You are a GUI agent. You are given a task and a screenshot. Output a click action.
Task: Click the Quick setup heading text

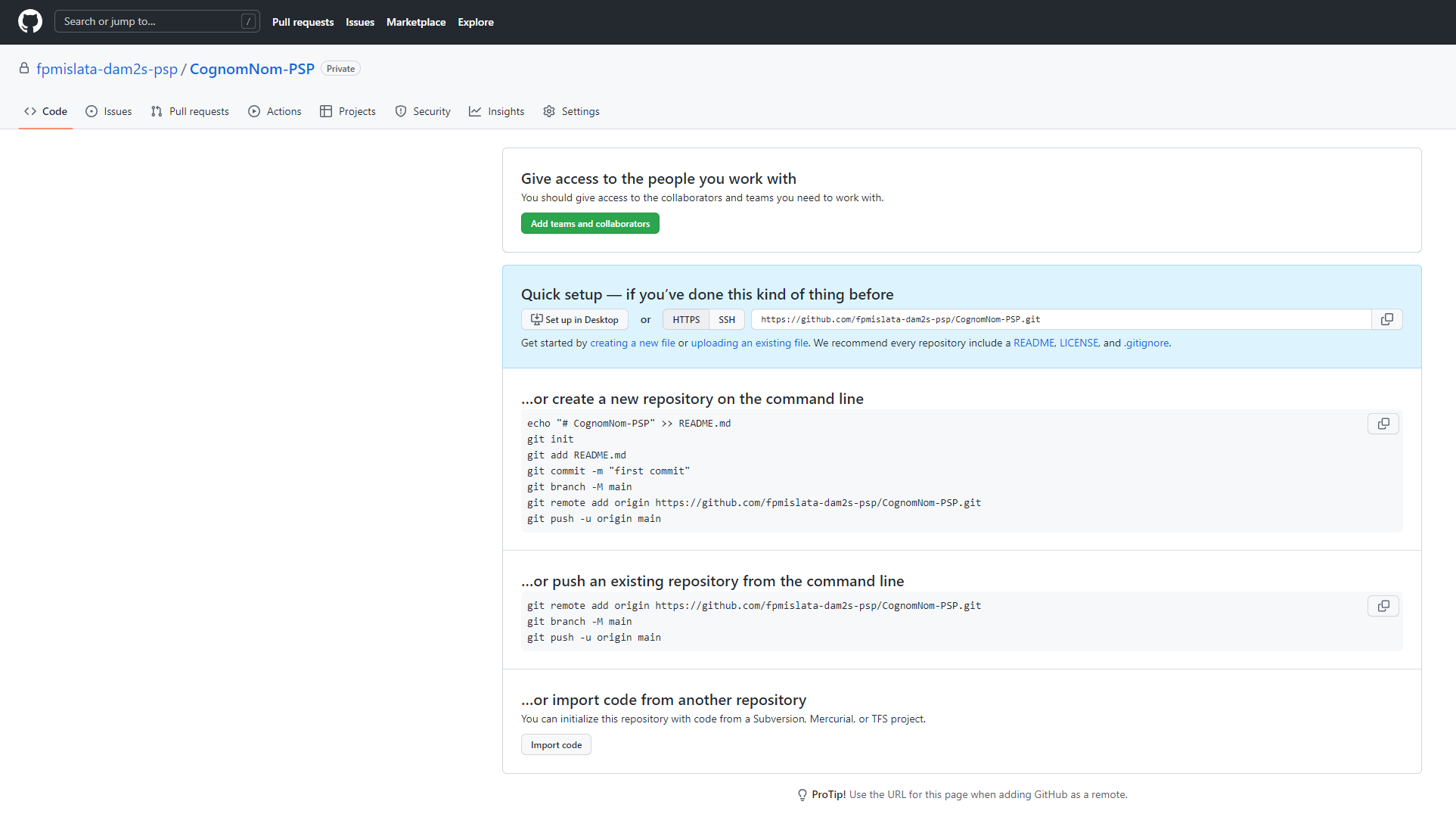coord(707,294)
